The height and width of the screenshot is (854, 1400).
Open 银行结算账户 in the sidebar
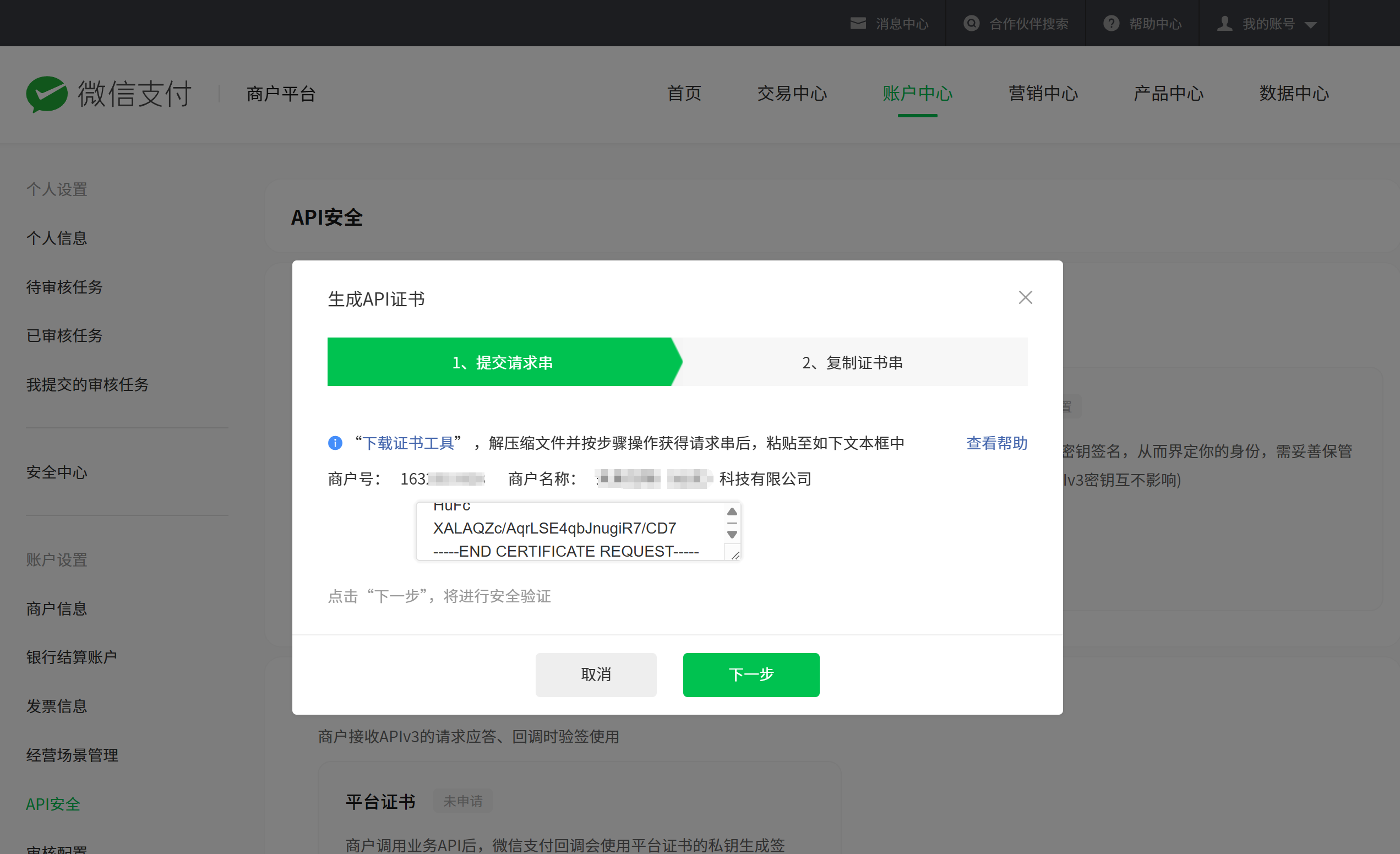pos(72,657)
